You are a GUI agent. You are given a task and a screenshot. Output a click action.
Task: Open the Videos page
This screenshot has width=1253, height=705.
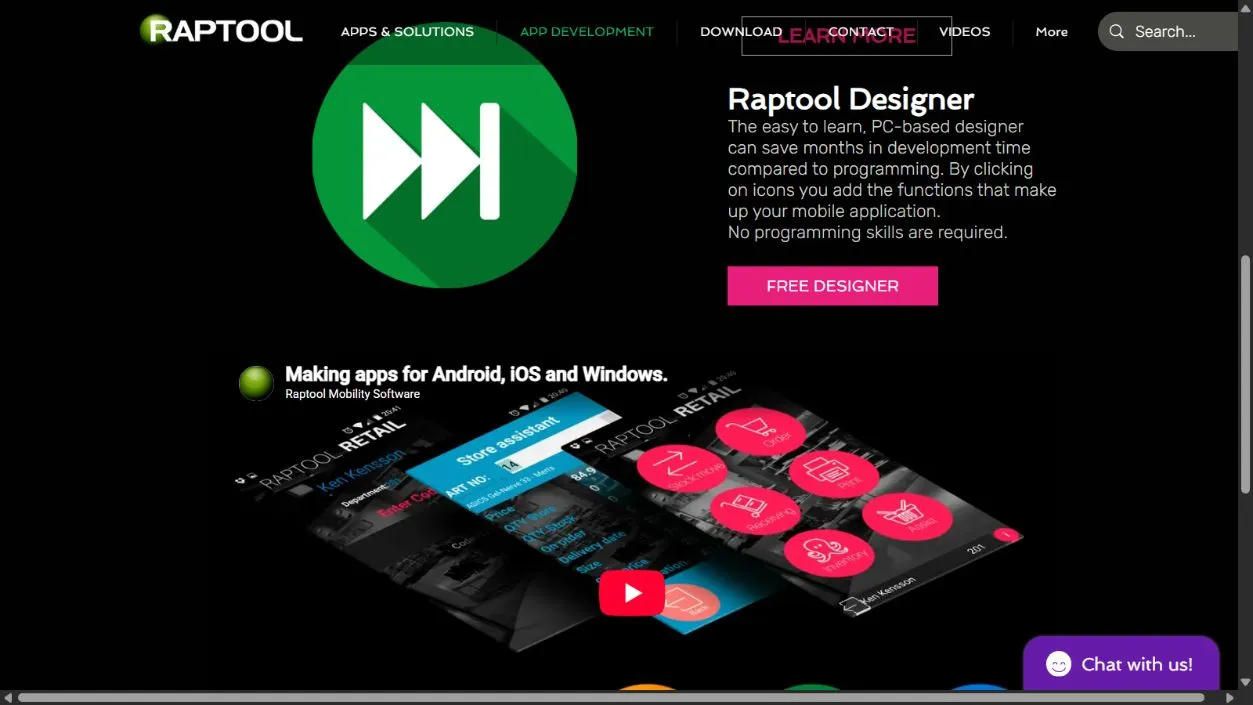tap(964, 32)
